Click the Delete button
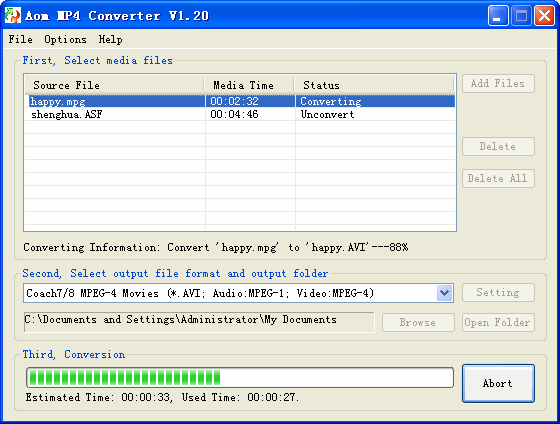560x424 pixels. [498, 146]
